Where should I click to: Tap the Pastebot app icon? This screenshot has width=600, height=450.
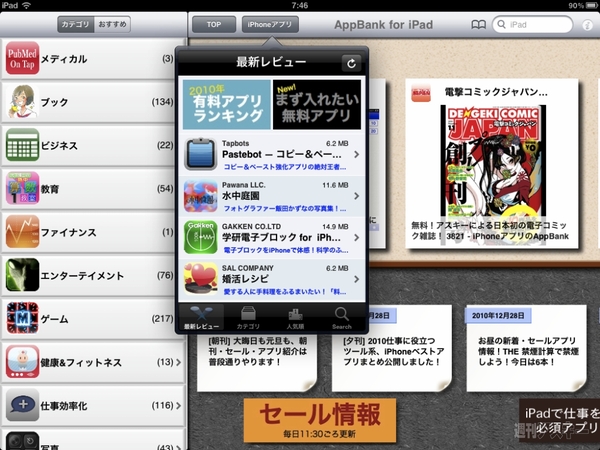(x=200, y=154)
